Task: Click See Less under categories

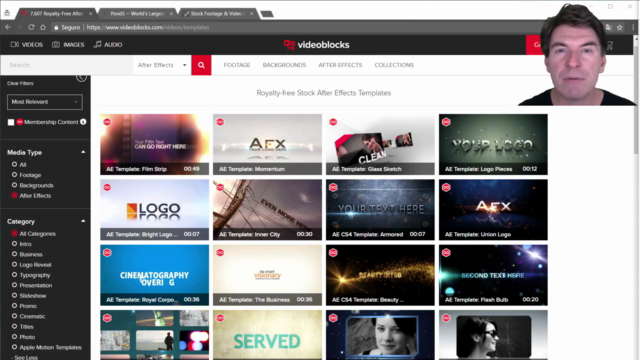Action: pyautogui.click(x=26, y=357)
